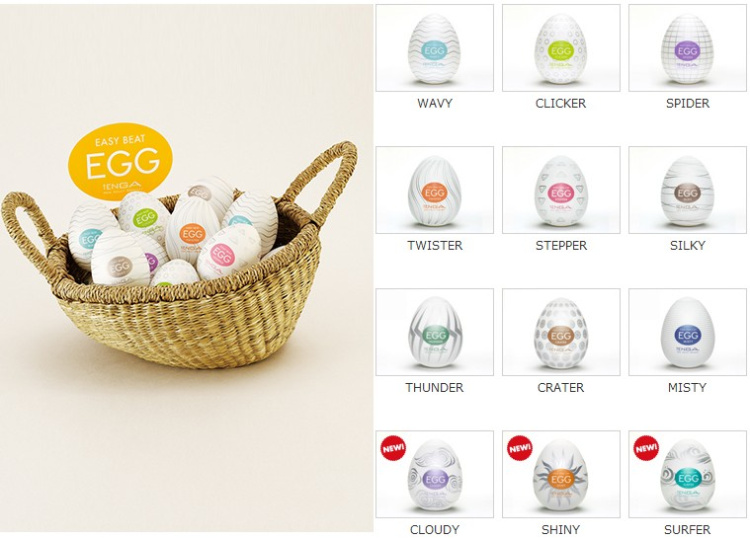The image size is (750, 539).
Task: Click the WAVY text label
Action: [x=434, y=103]
